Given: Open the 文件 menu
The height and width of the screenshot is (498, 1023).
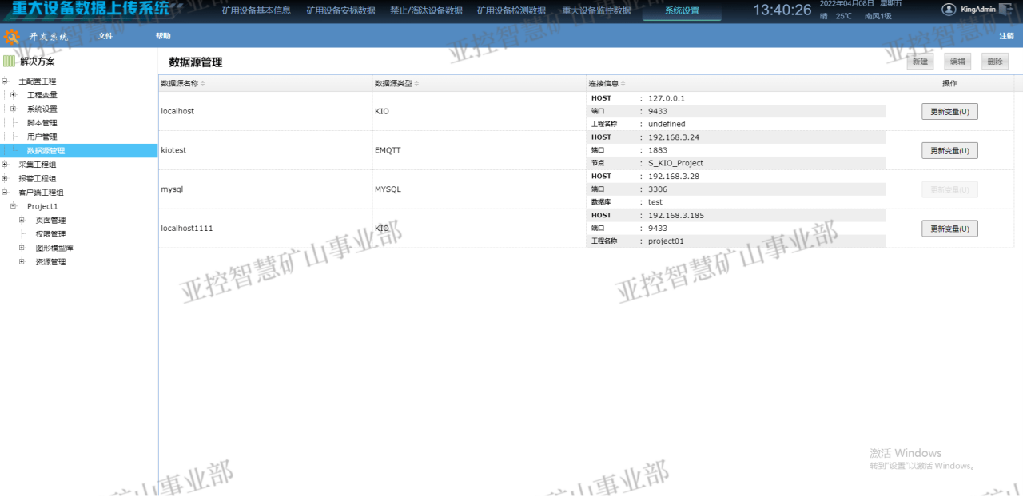Looking at the screenshot, I should click(x=106, y=36).
